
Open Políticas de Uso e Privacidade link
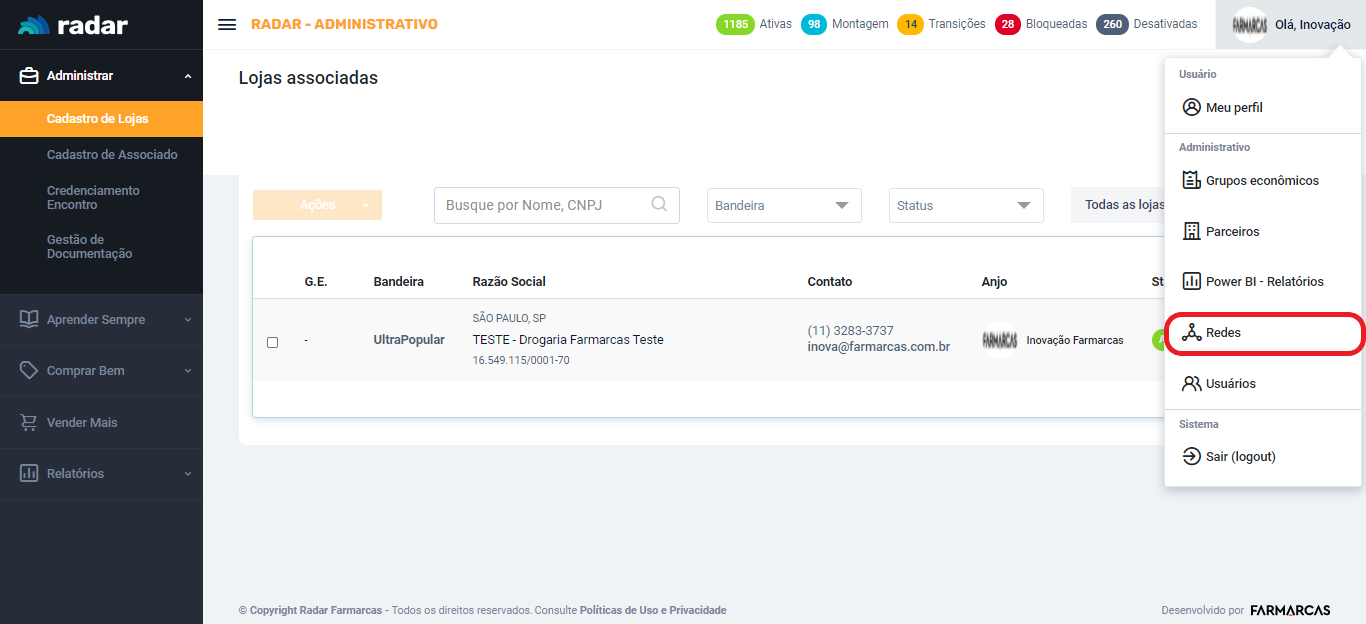pyautogui.click(x=652, y=610)
